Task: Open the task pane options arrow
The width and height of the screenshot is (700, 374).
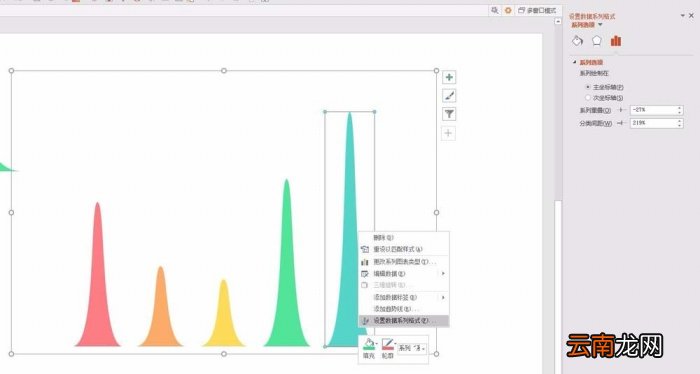Action: coord(683,16)
